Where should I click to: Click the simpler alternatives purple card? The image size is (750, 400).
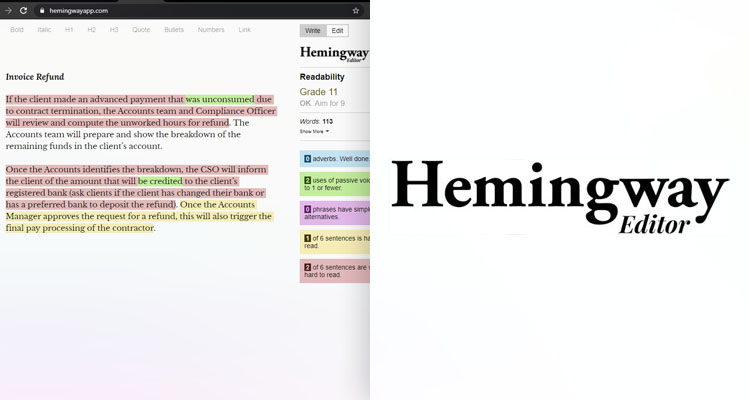335,213
